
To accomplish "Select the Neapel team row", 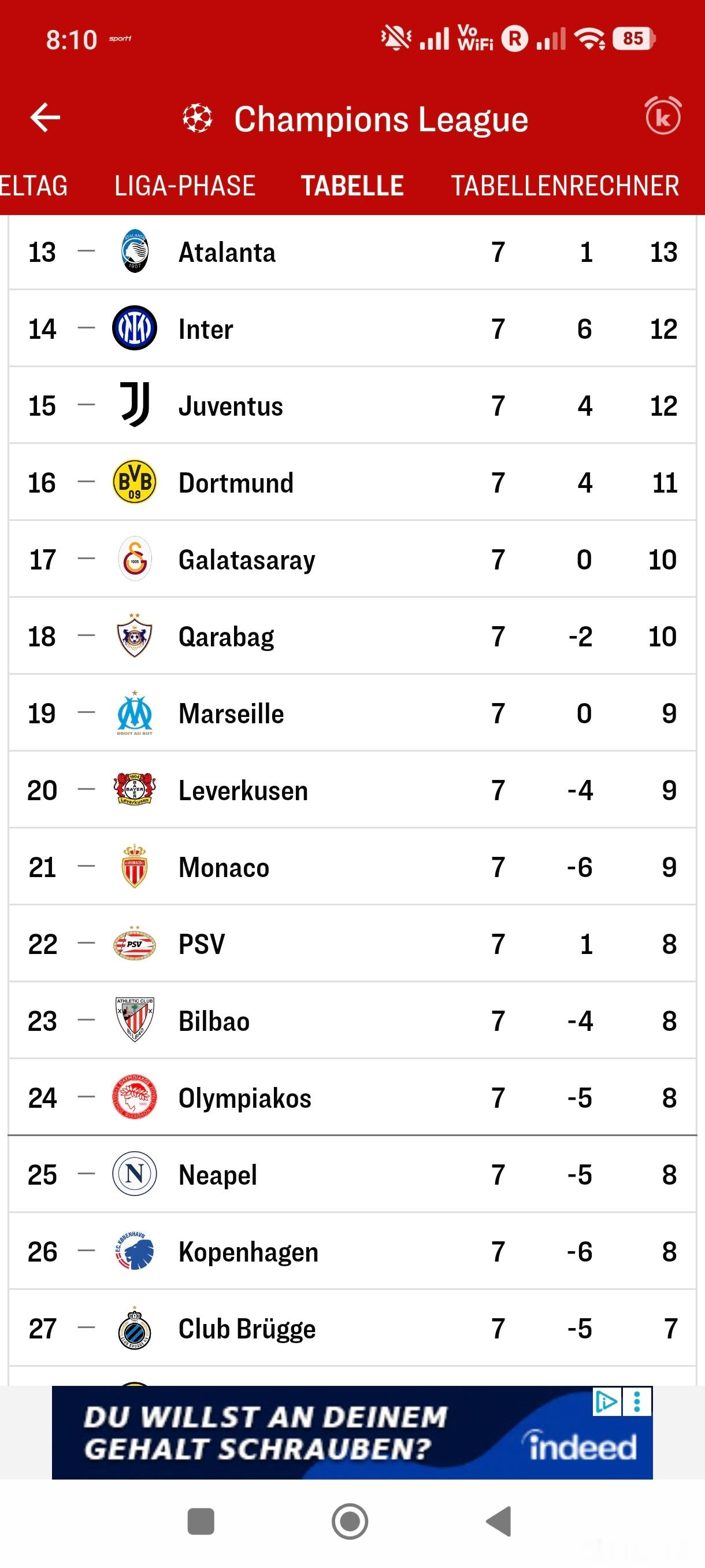I will (352, 1174).
